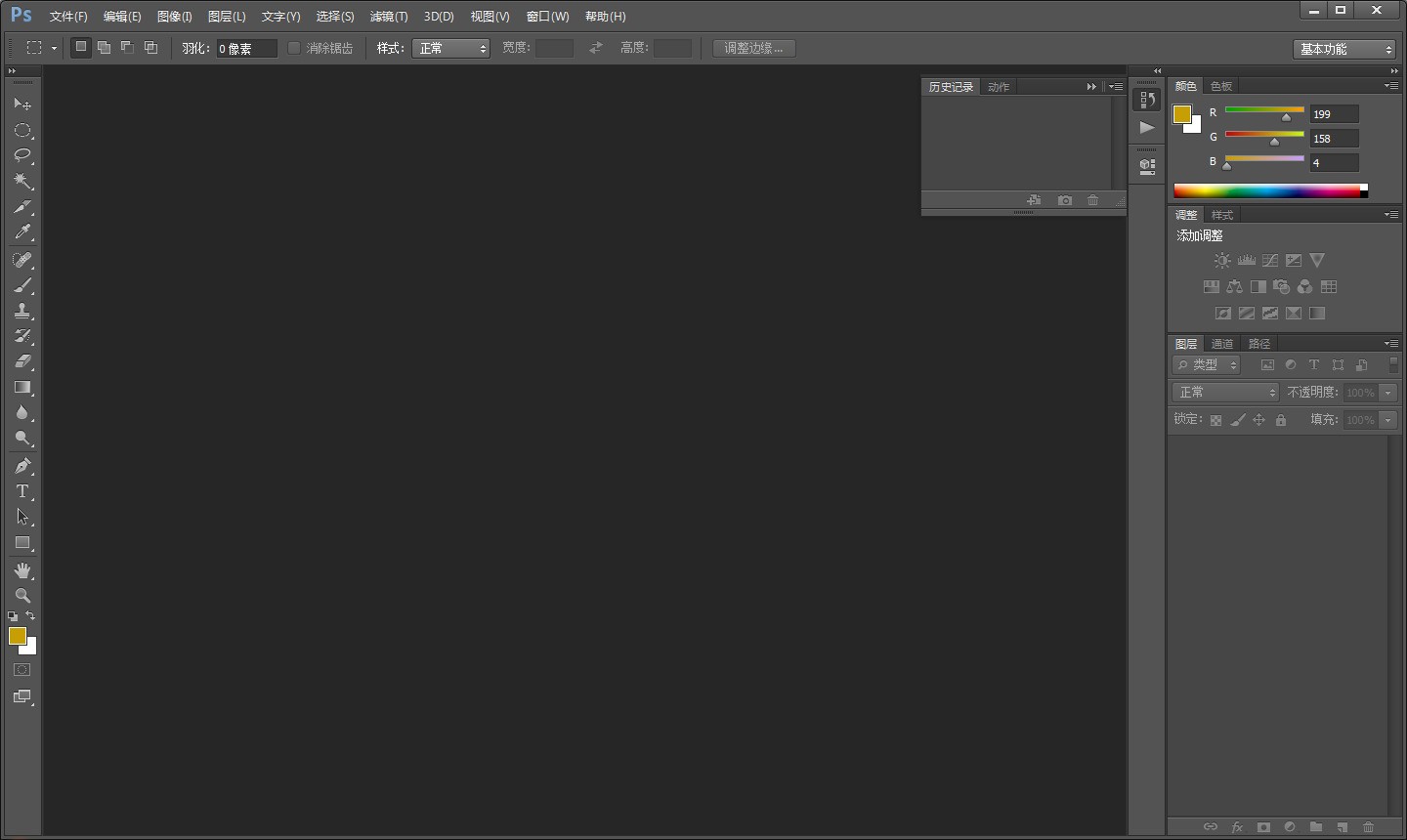Screen dimensions: 1407x840
Task: Select the Dodge tool
Action: (21, 438)
